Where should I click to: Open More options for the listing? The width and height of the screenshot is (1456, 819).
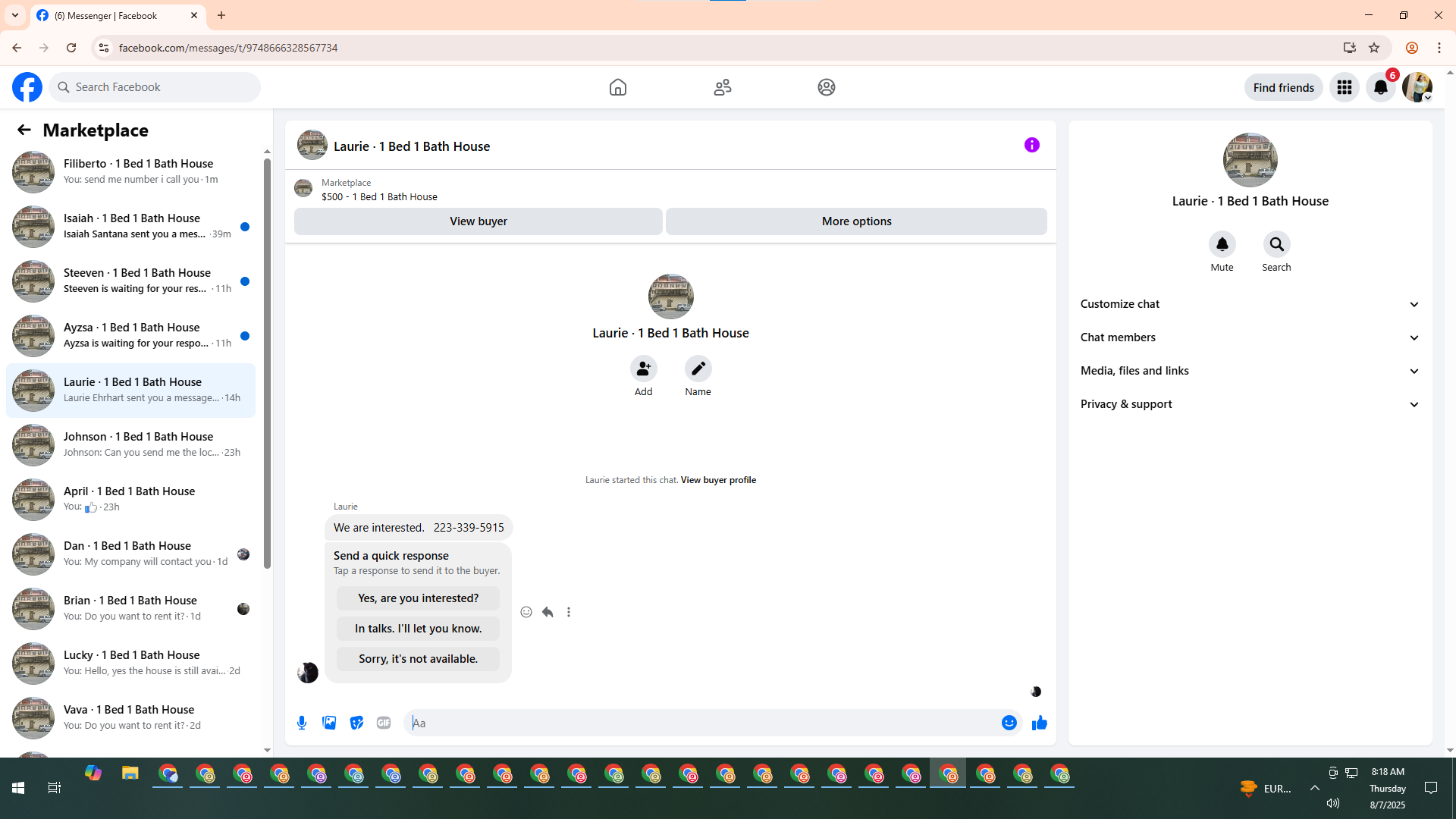pos(856,221)
